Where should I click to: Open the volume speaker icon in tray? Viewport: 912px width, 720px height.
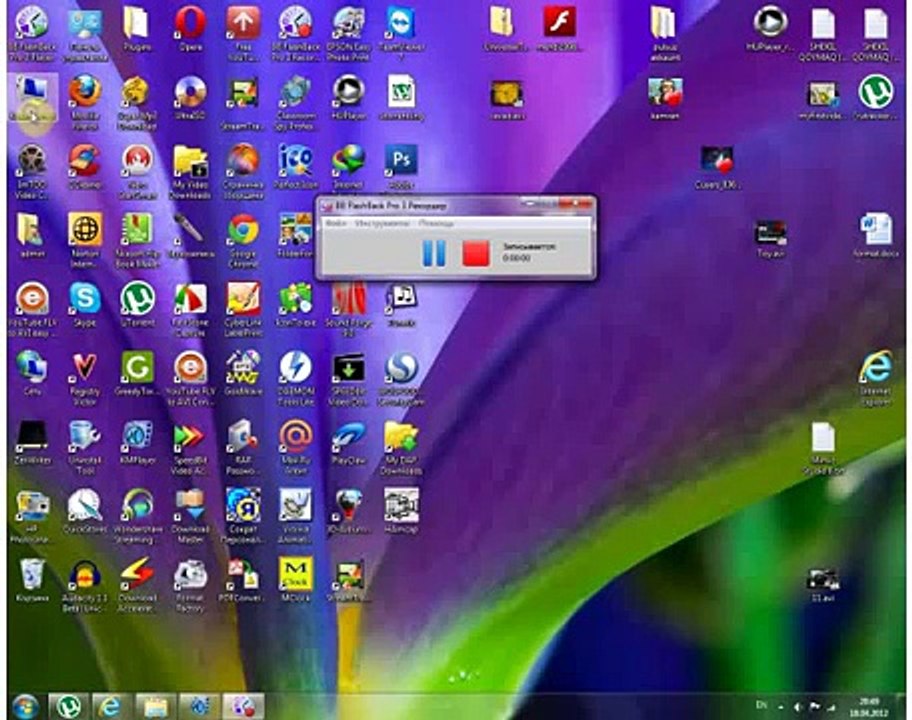pyautogui.click(x=797, y=707)
